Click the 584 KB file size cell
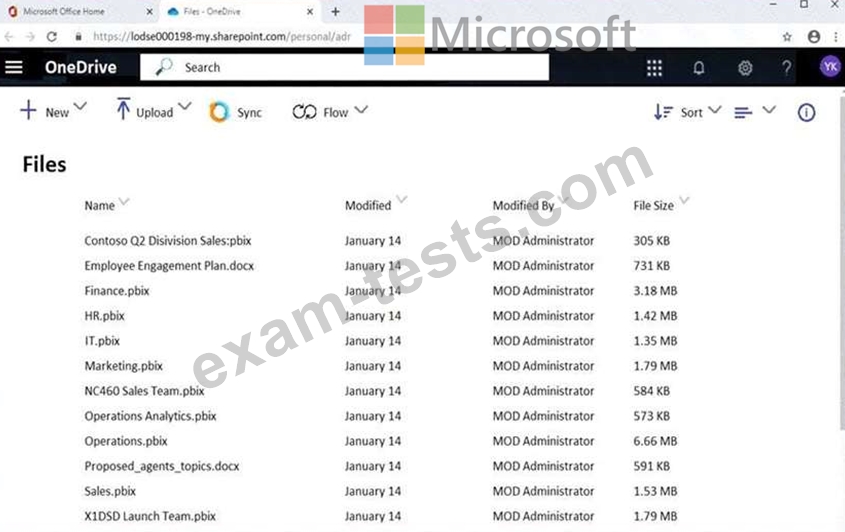Image resolution: width=845 pixels, height=532 pixels. click(652, 391)
